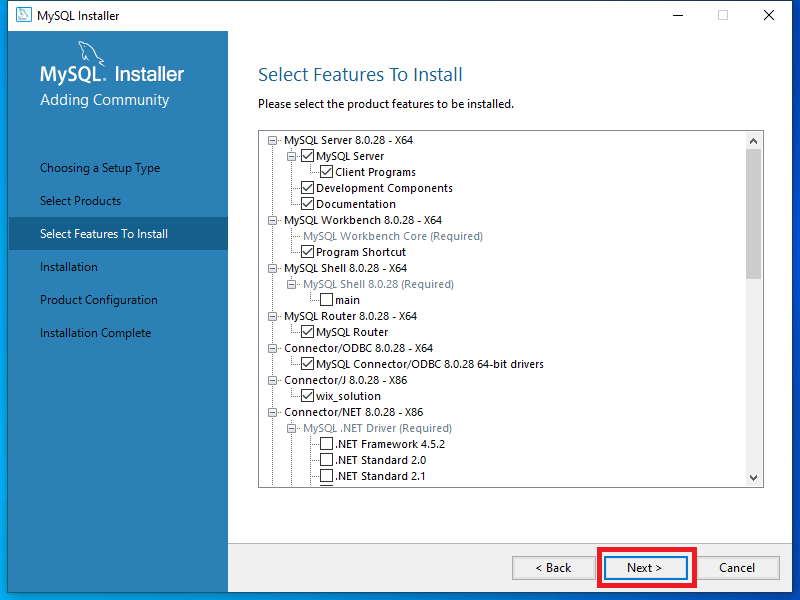This screenshot has height=600, width=800.
Task: Click the Next button
Action: (x=646, y=567)
